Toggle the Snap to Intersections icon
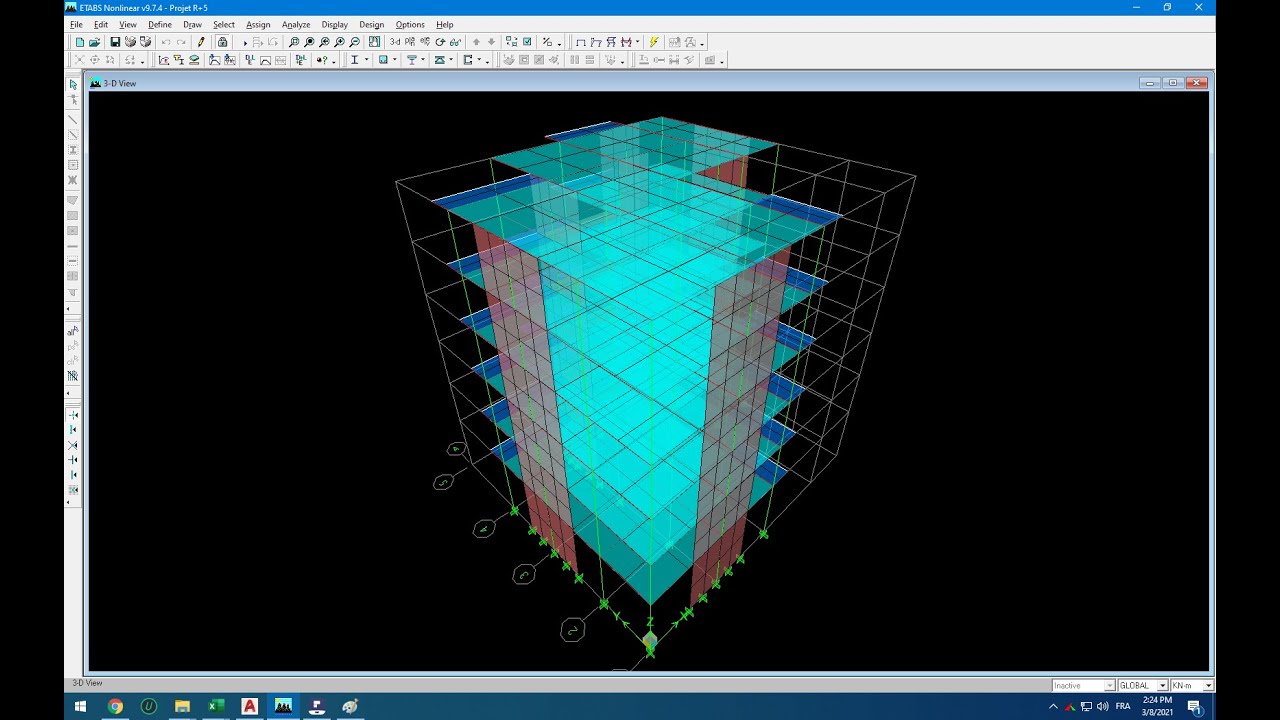This screenshot has width=1280, height=720. (73, 445)
